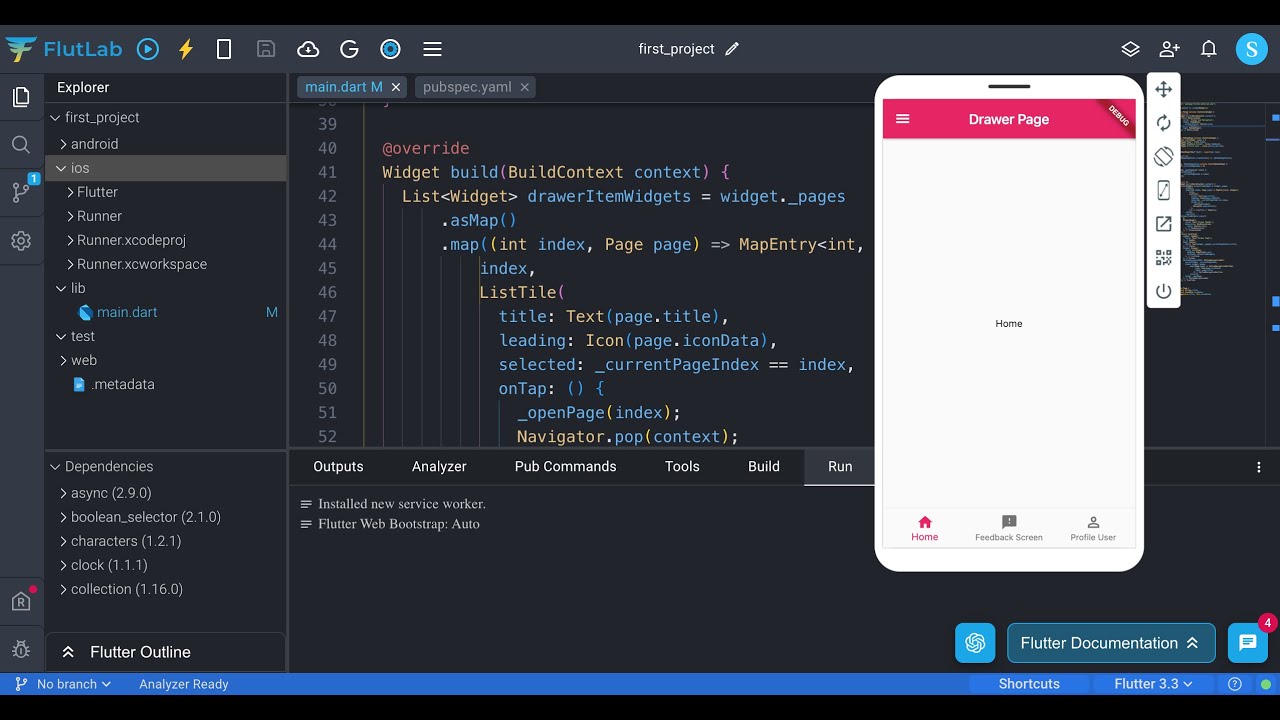This screenshot has height=720, width=1280.
Task: Move emulator with the arrows icon
Action: [x=1163, y=90]
